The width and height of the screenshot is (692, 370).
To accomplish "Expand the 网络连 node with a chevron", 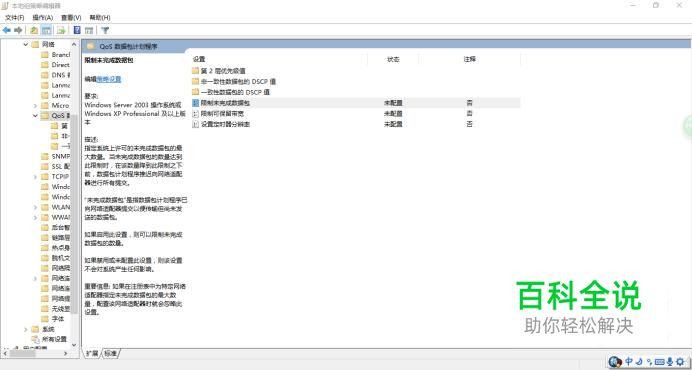I will (35, 278).
